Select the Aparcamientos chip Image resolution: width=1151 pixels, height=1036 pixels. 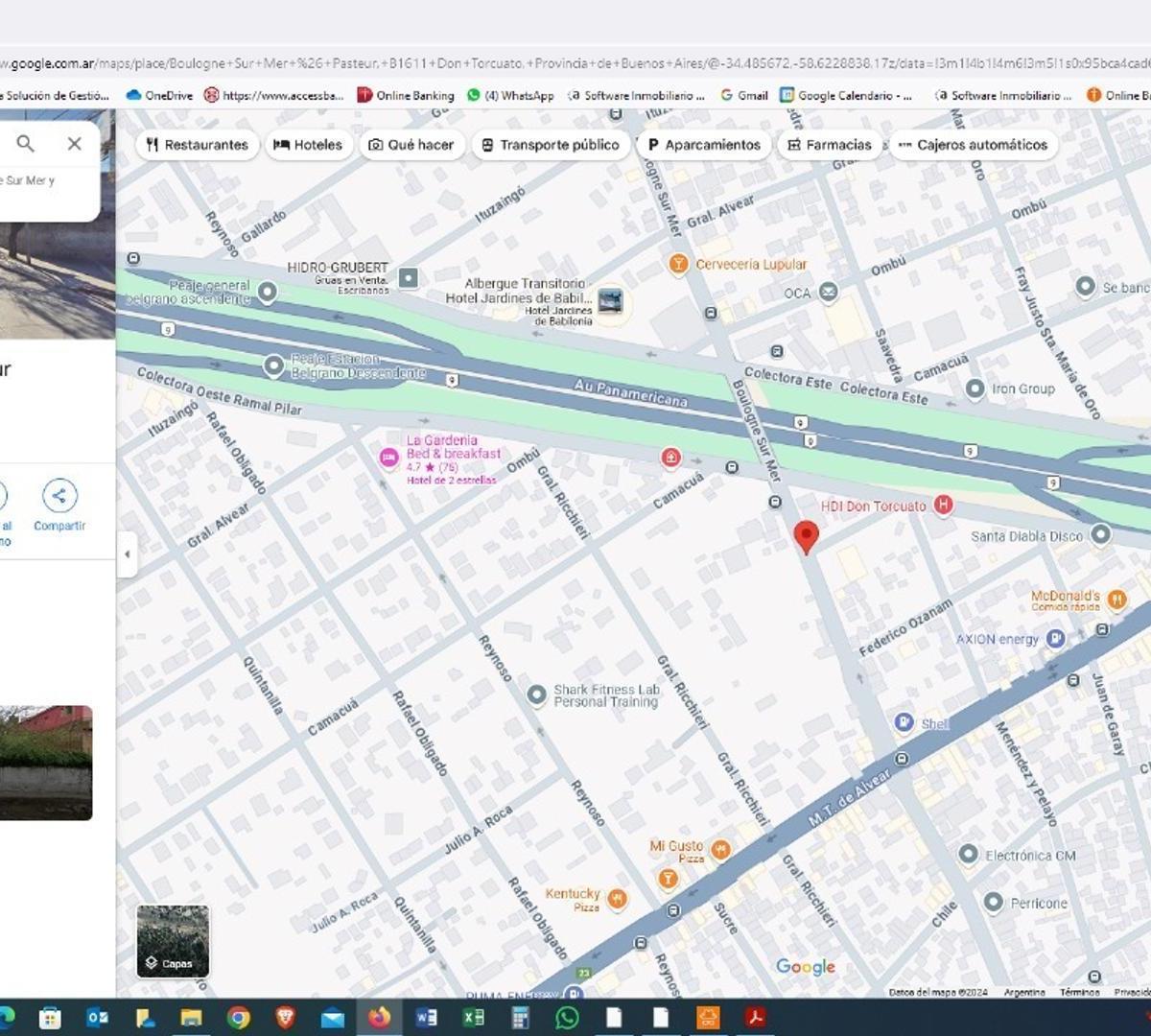click(704, 145)
